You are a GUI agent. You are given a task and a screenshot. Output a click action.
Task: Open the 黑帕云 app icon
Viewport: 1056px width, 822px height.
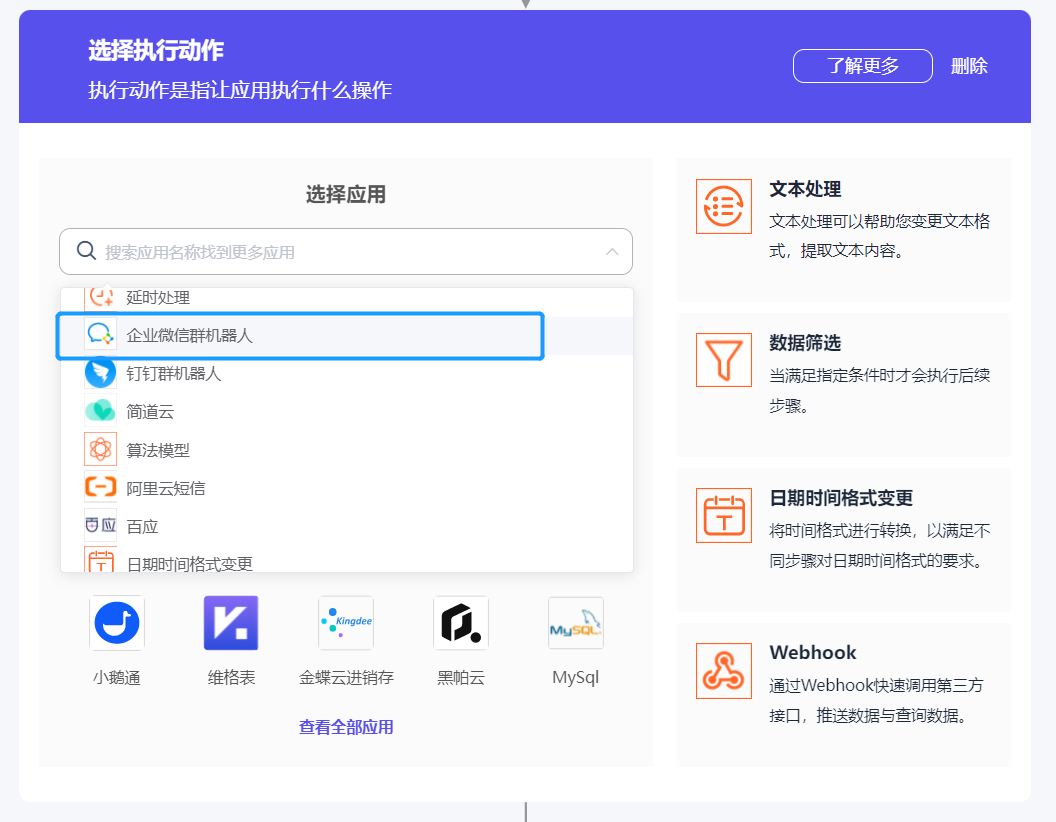point(461,623)
